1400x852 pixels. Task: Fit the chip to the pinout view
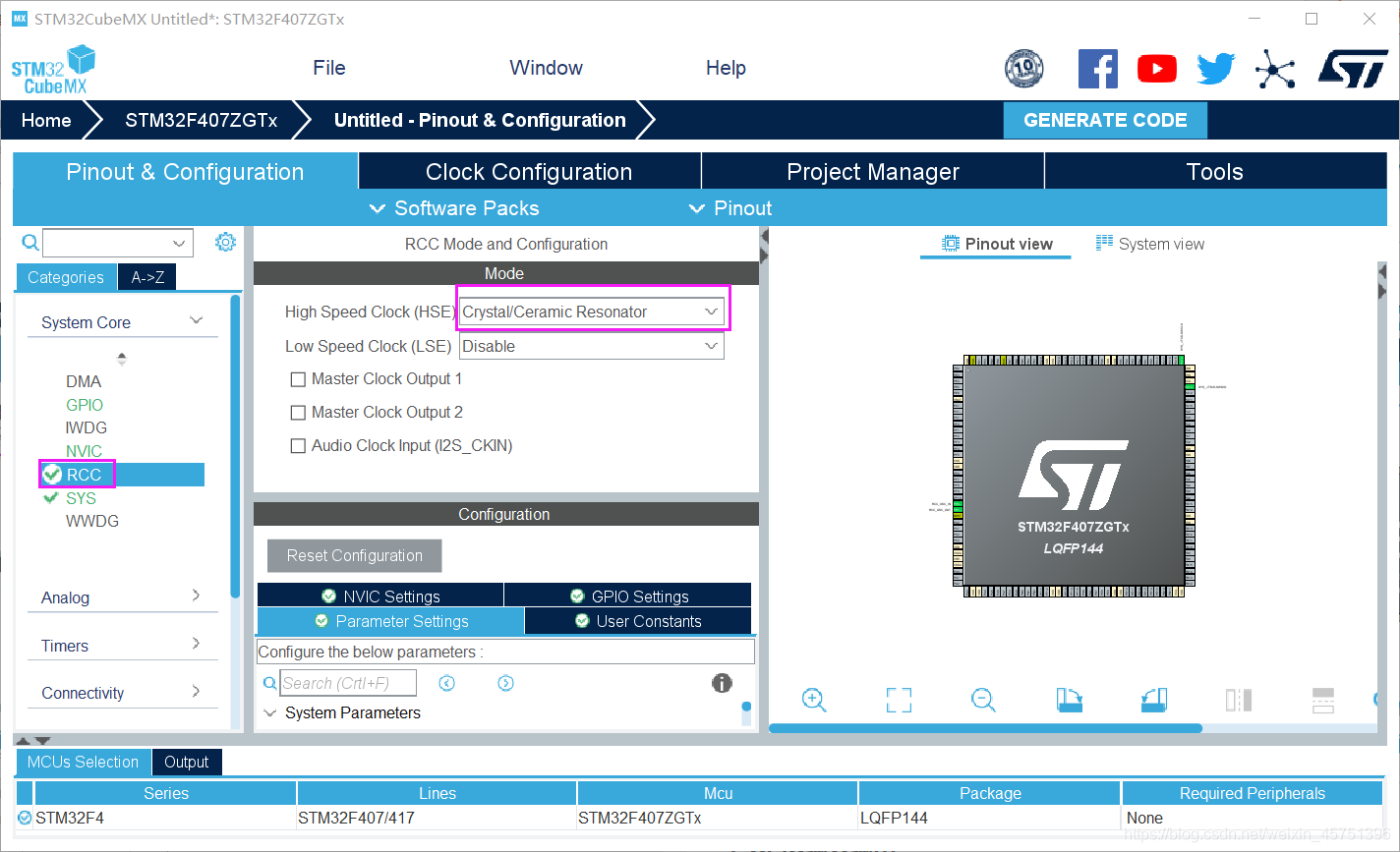point(899,700)
